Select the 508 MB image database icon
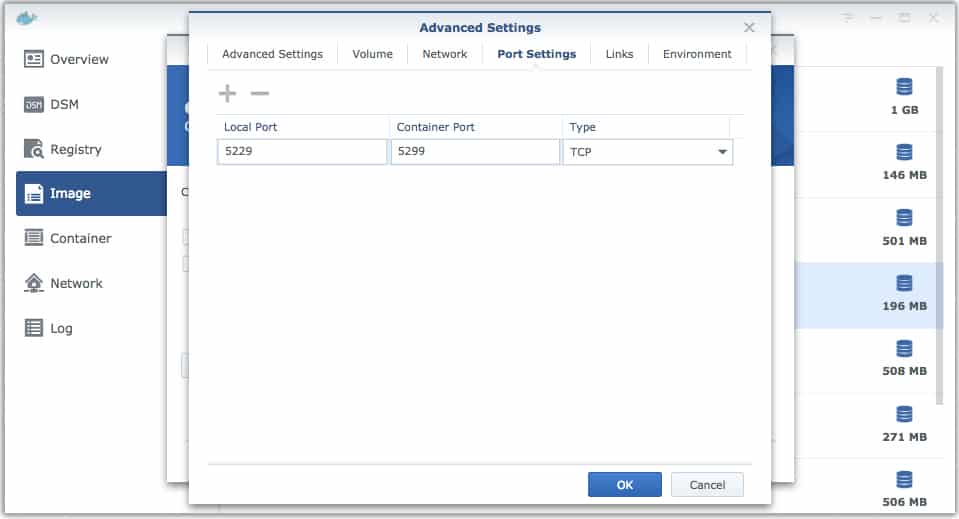The height and width of the screenshot is (519, 959). pyautogui.click(x=904, y=348)
